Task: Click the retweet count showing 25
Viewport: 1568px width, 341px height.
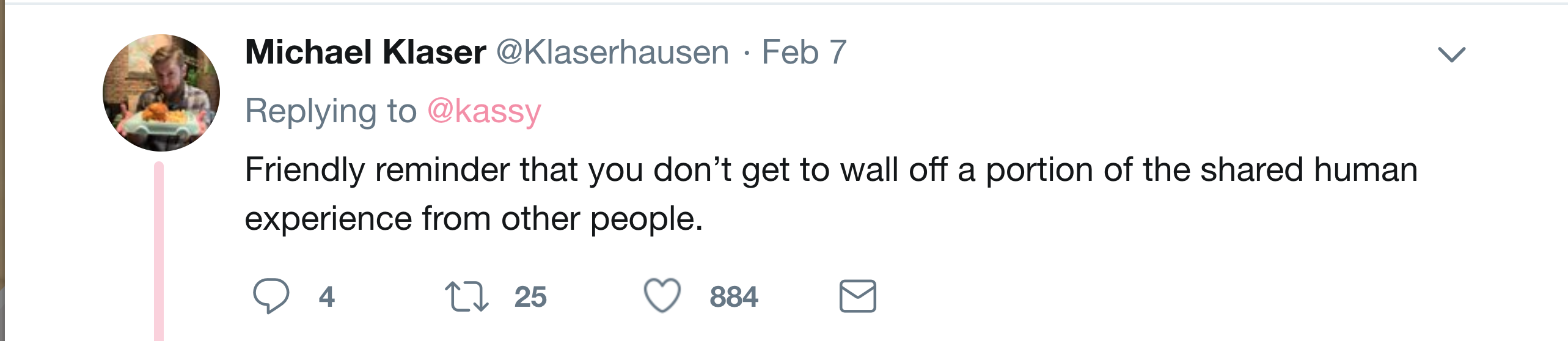Action: [530, 297]
